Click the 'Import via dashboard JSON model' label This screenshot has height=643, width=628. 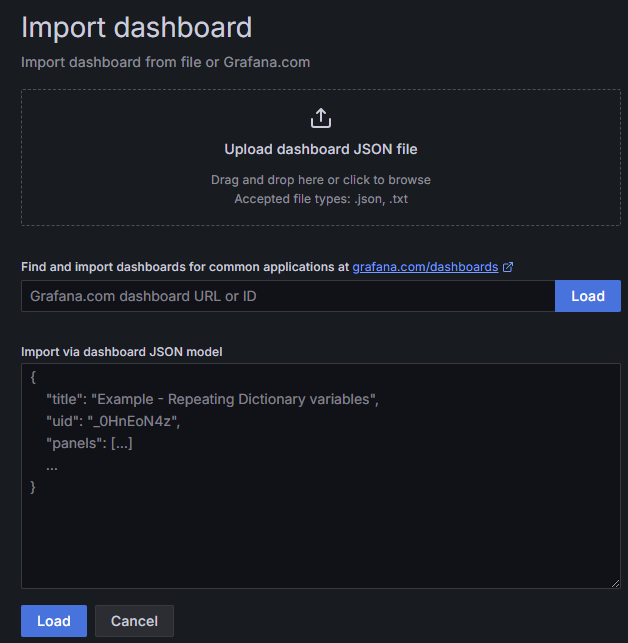pos(122,351)
